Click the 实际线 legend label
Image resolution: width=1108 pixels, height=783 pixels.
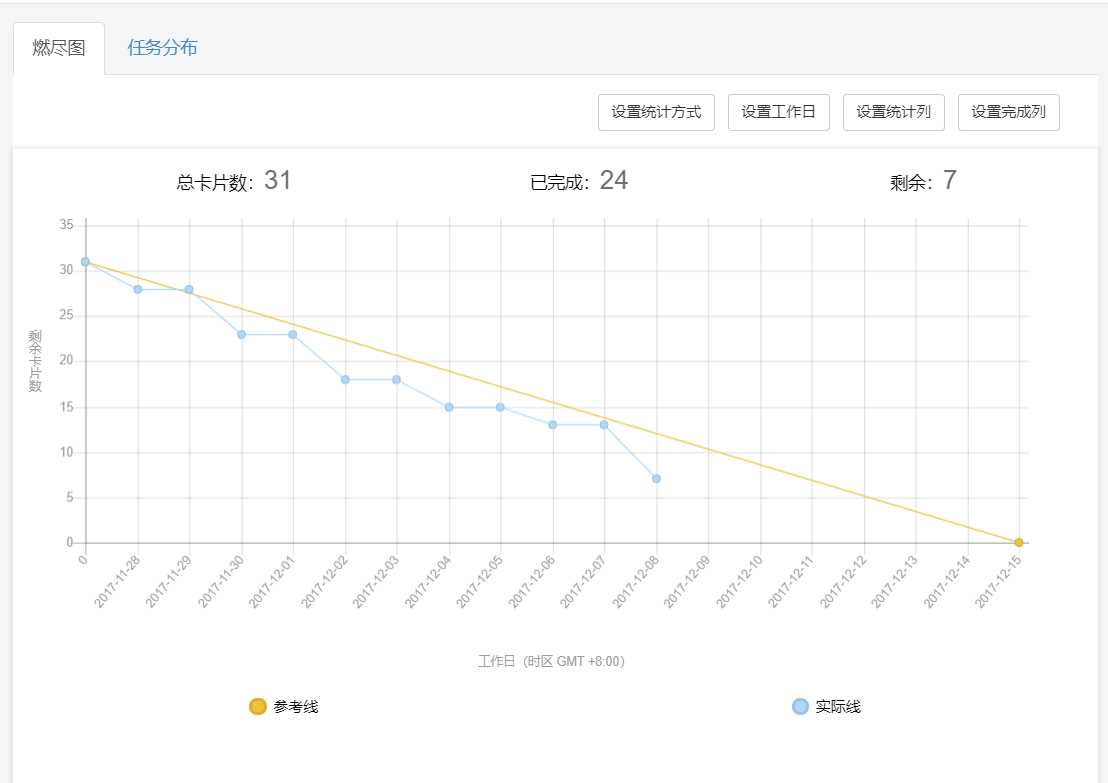click(838, 706)
